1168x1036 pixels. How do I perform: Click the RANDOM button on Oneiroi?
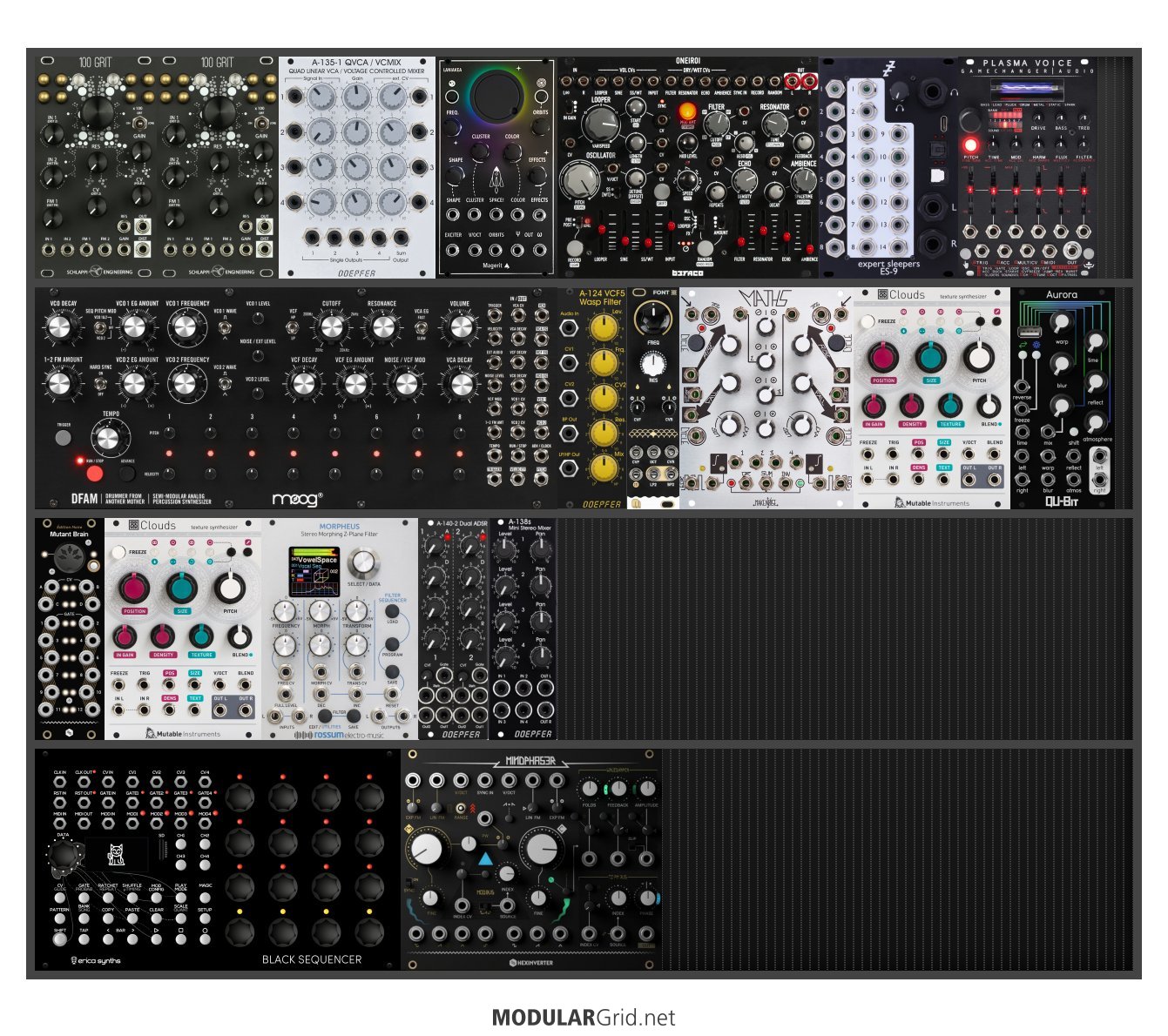(704, 247)
